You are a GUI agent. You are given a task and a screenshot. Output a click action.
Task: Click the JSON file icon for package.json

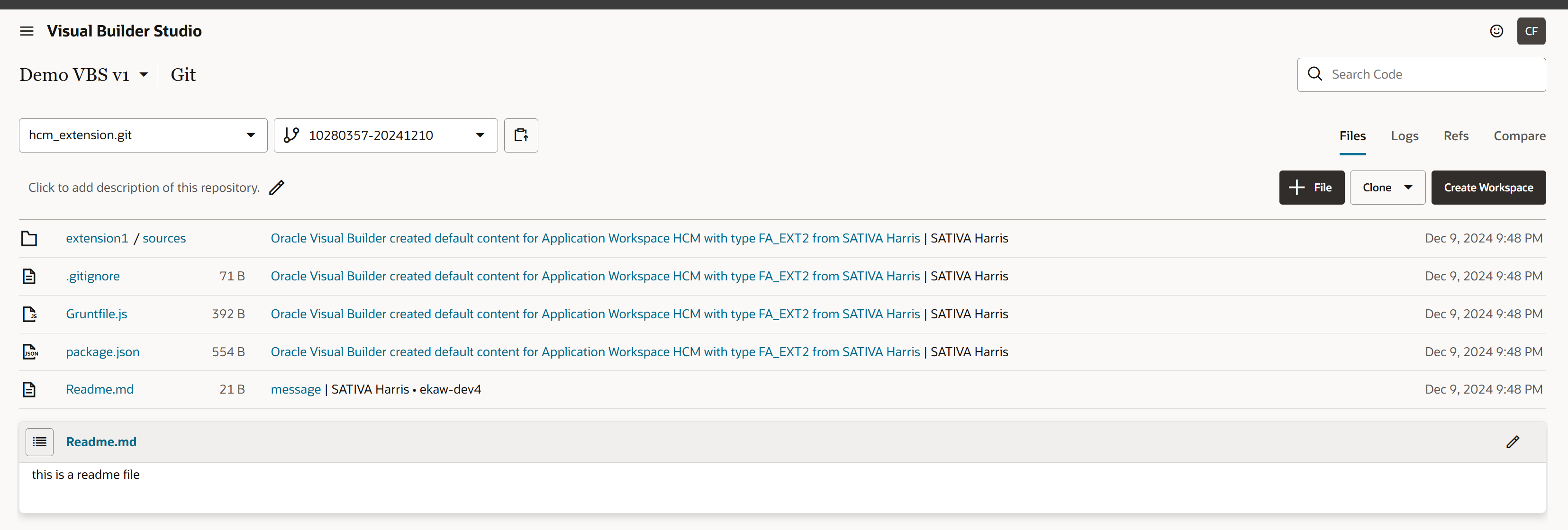pos(30,352)
